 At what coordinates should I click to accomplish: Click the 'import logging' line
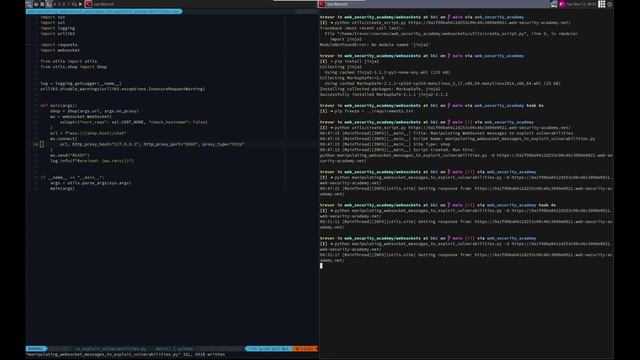[58, 28]
